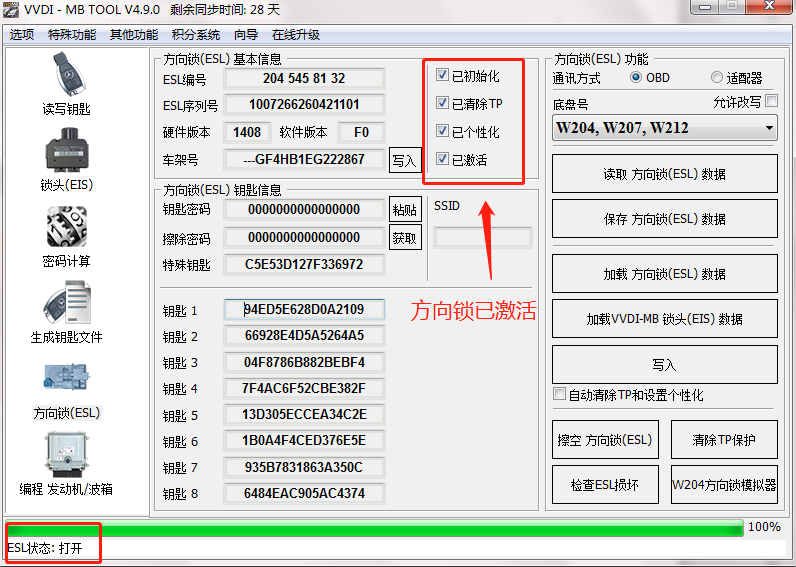The image size is (796, 567).
Task: Click the 清除TP保护 button
Action: (x=724, y=440)
